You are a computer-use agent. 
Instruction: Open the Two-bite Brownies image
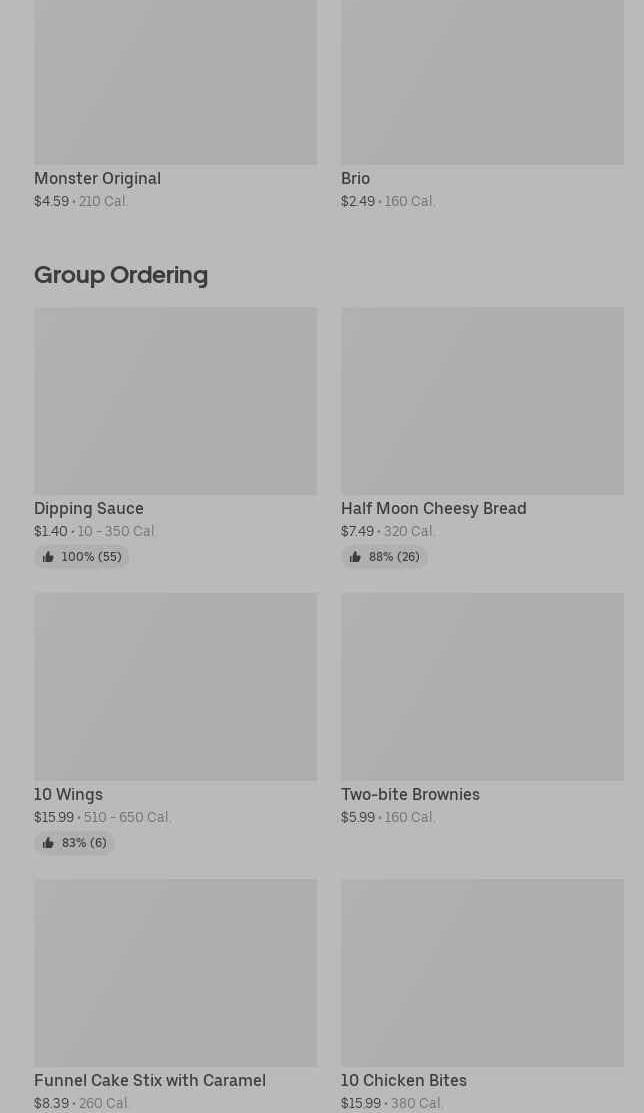[482, 686]
